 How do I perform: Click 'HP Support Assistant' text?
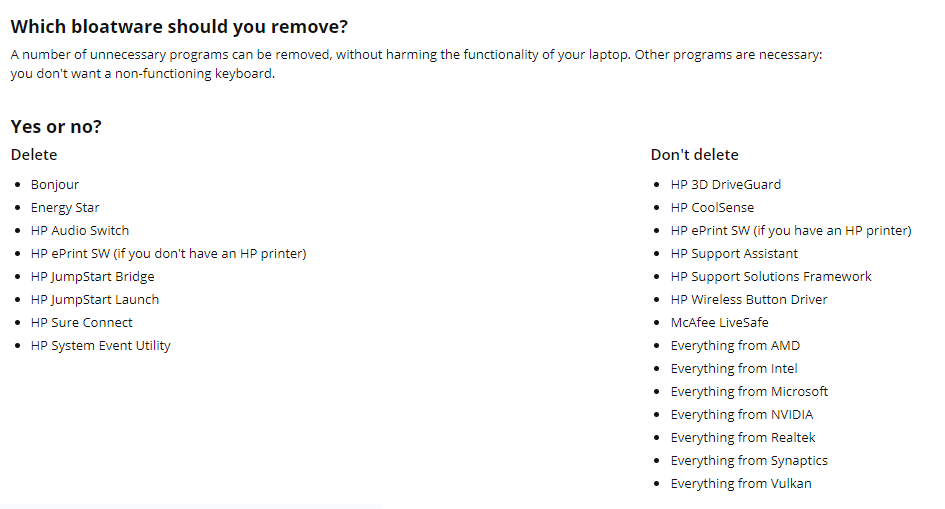734,254
